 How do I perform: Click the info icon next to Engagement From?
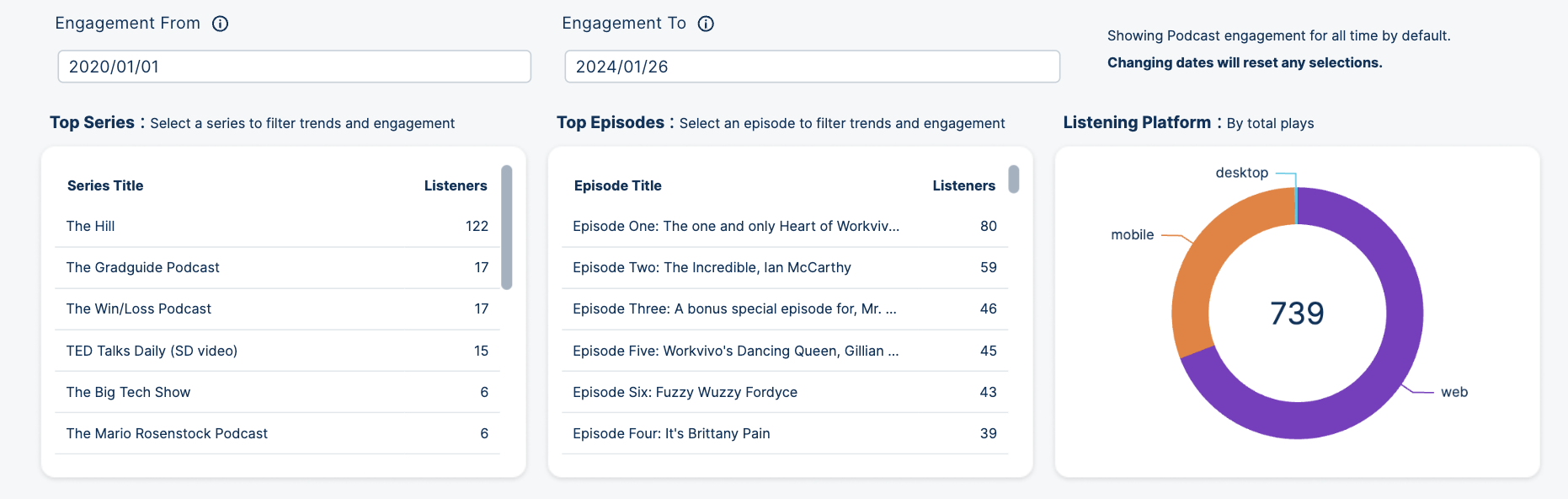(x=220, y=24)
